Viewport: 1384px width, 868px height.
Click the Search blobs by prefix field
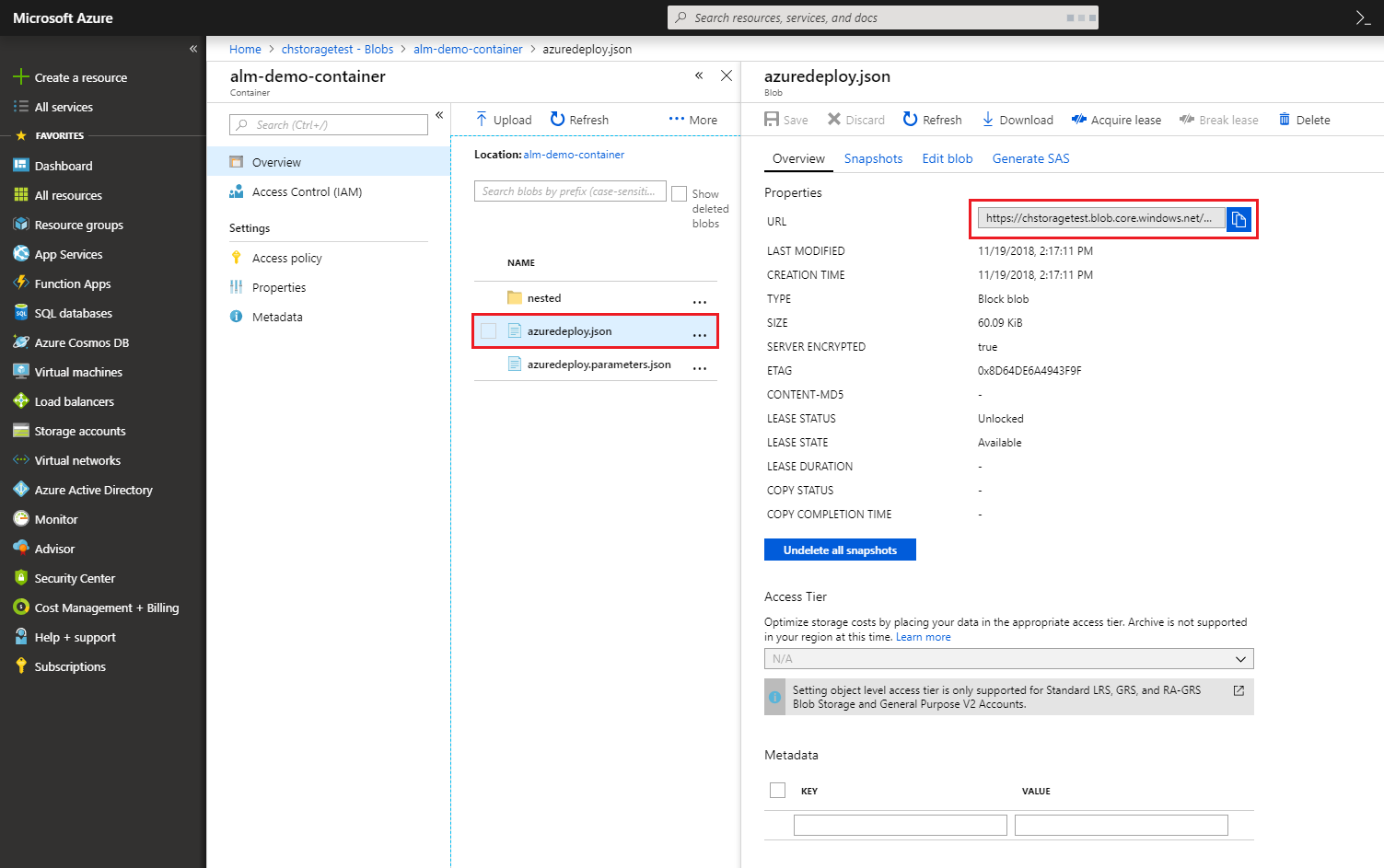click(569, 191)
